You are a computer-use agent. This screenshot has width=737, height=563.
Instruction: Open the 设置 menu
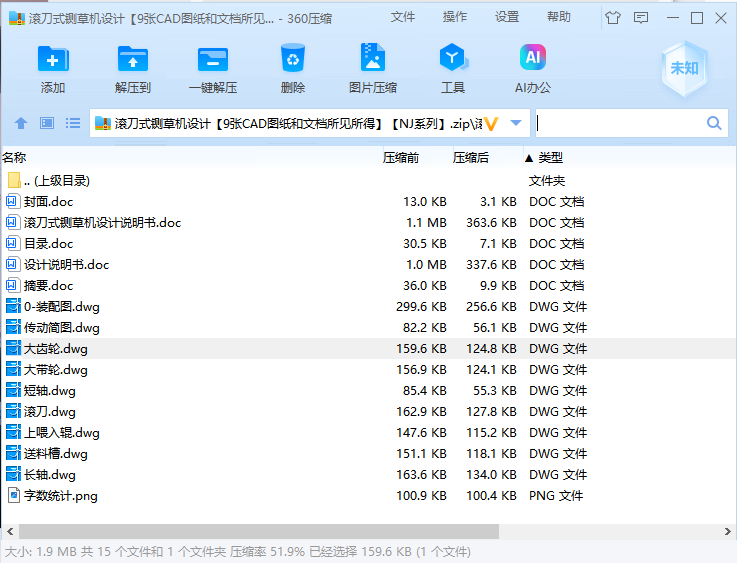pyautogui.click(x=507, y=17)
